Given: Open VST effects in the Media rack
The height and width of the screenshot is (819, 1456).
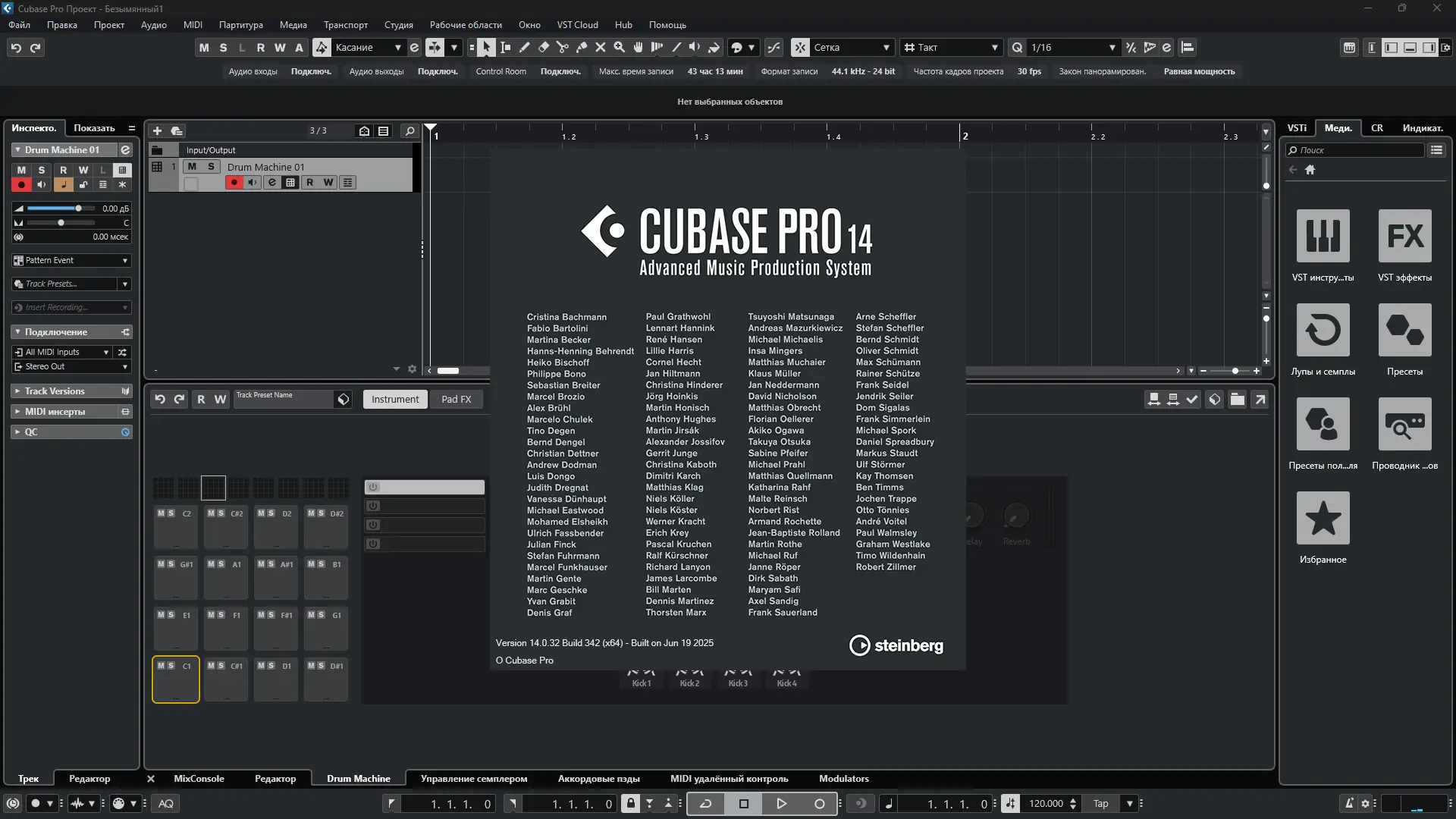Looking at the screenshot, I should click(1404, 237).
